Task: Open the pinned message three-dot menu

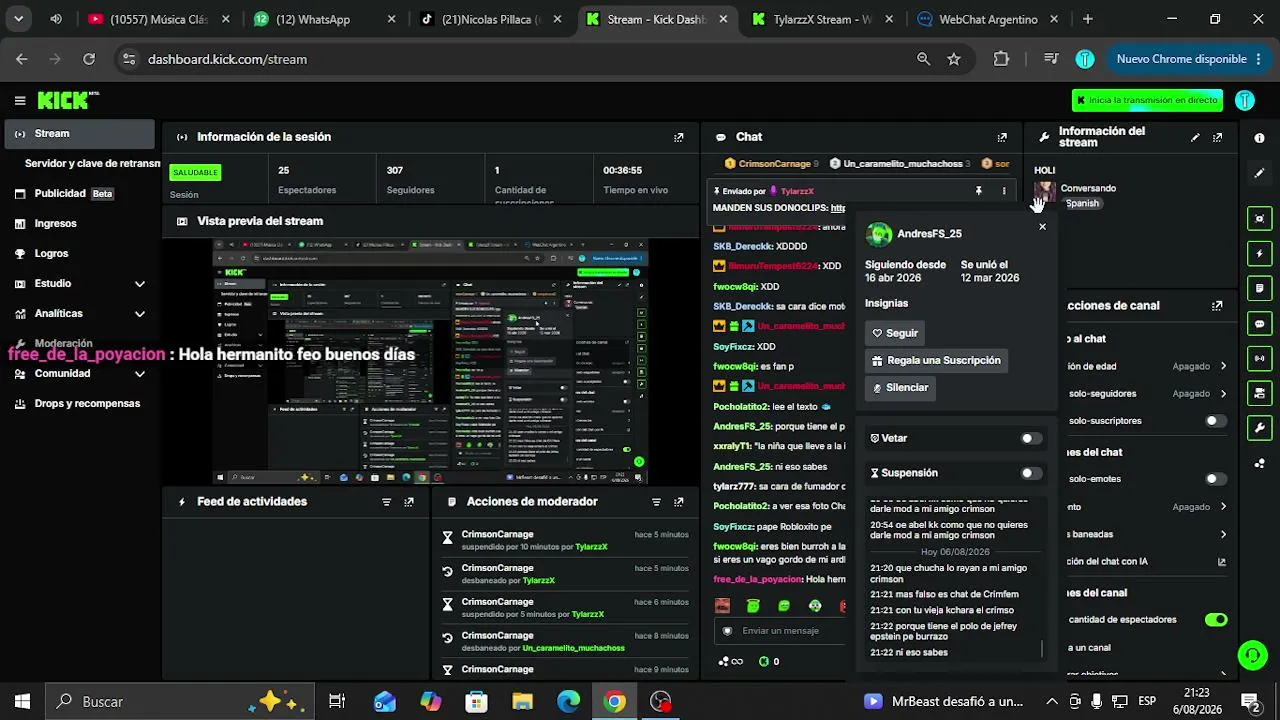Action: coord(1004,191)
